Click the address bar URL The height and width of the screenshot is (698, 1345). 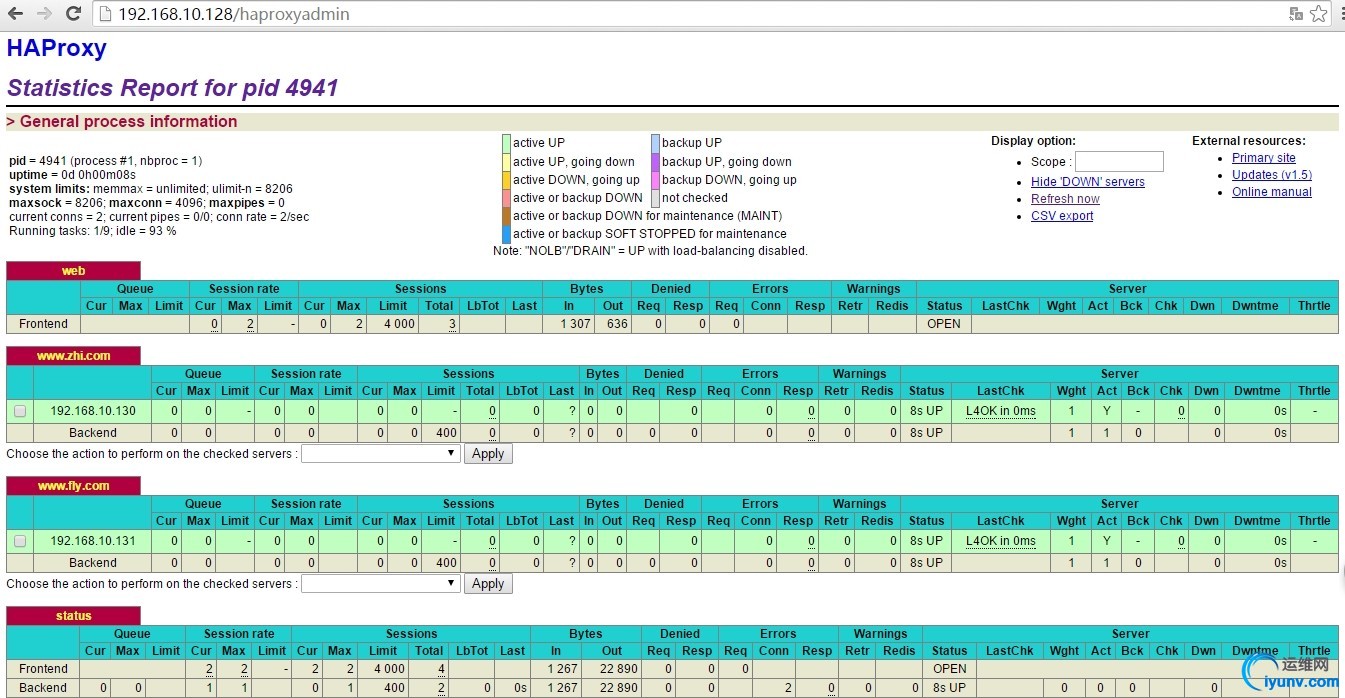pyautogui.click(x=234, y=14)
